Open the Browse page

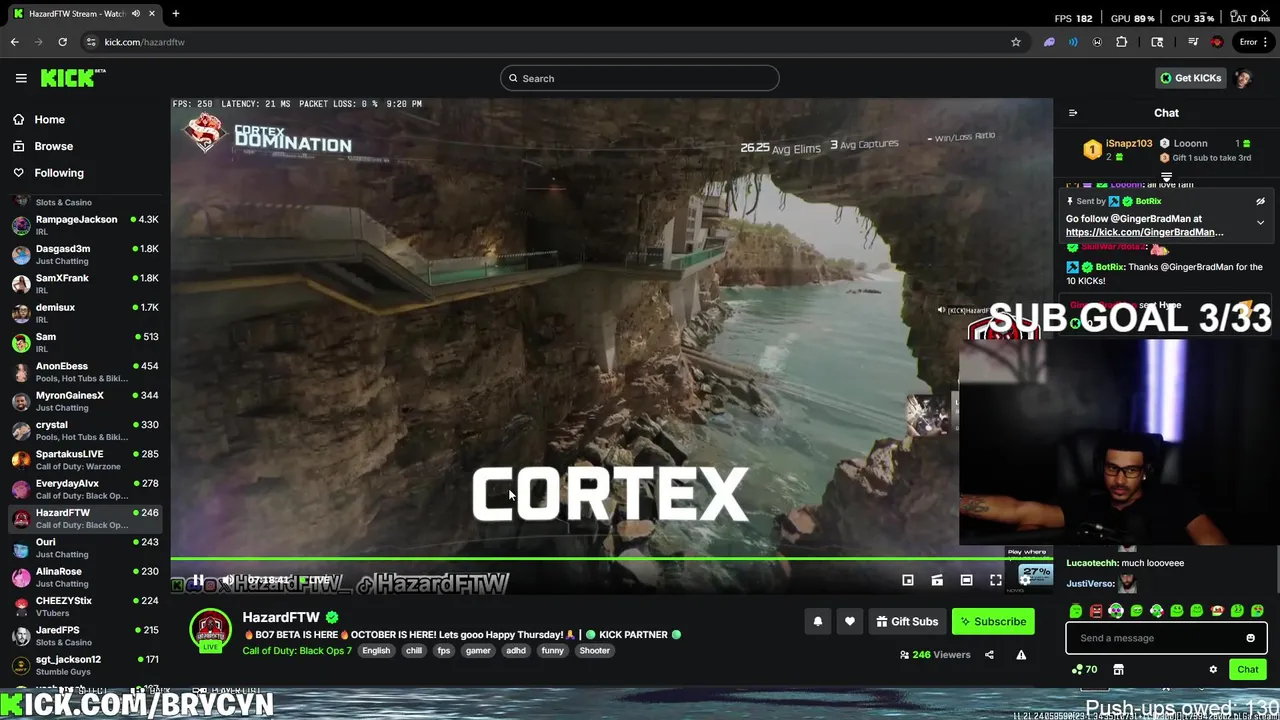(x=54, y=146)
